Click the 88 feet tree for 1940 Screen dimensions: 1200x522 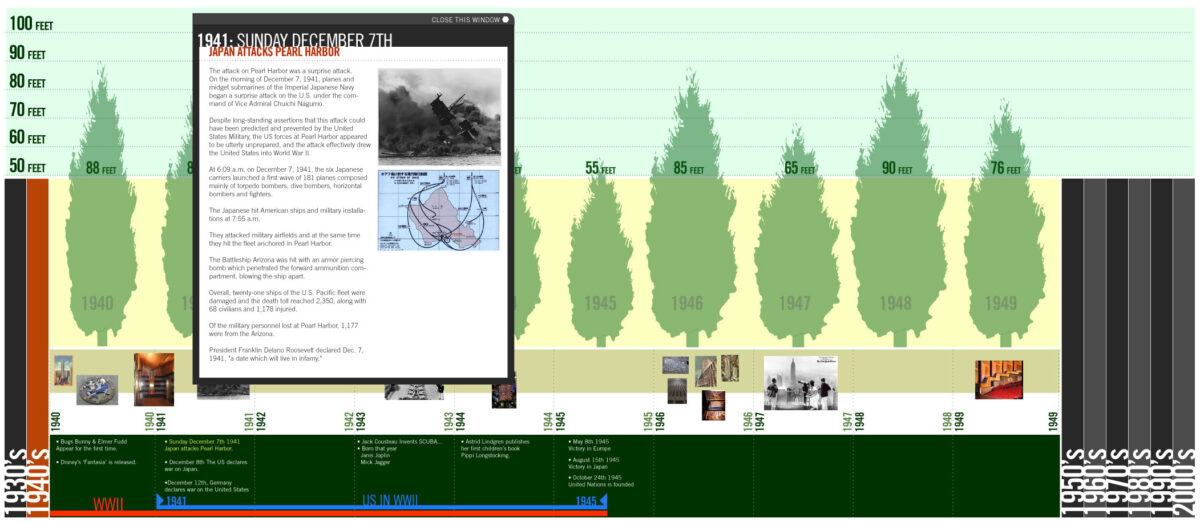96,220
